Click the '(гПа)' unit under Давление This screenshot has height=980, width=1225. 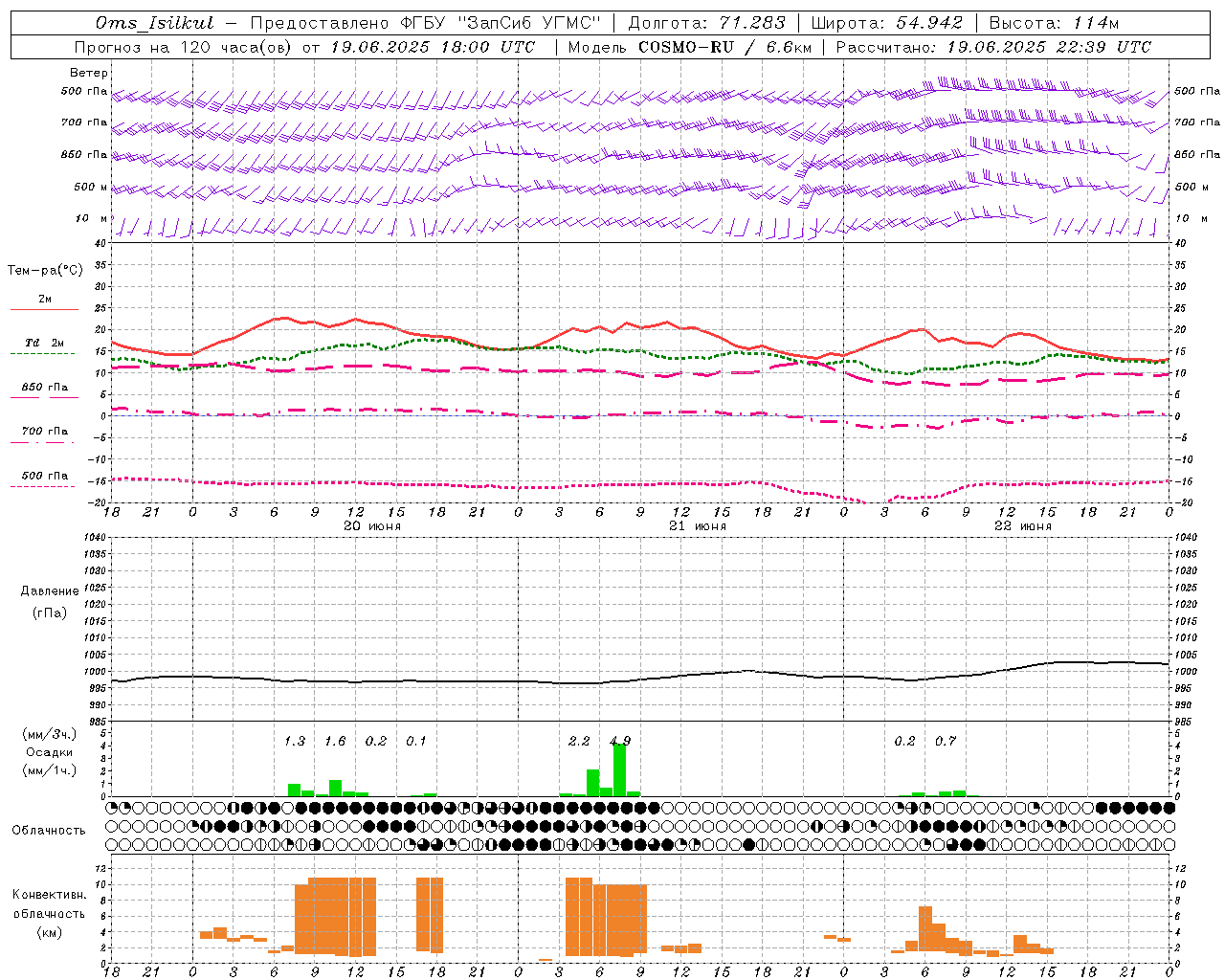50,612
